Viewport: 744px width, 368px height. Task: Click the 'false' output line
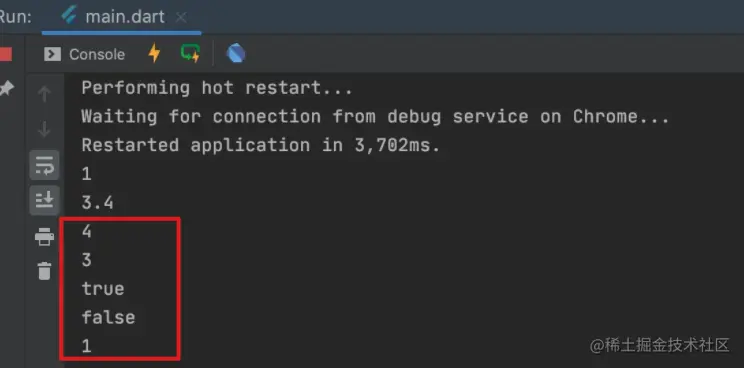point(108,317)
